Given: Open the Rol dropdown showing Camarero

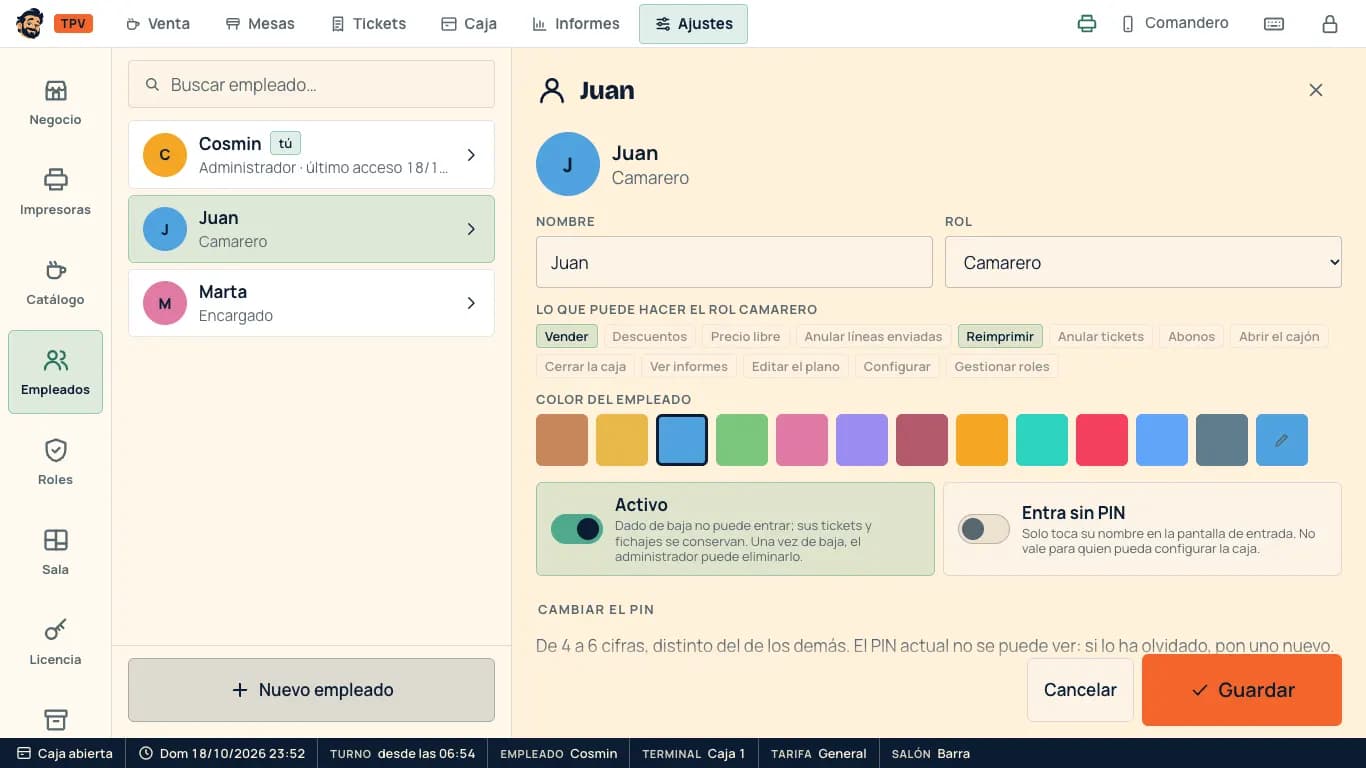Looking at the screenshot, I should click(x=1143, y=262).
